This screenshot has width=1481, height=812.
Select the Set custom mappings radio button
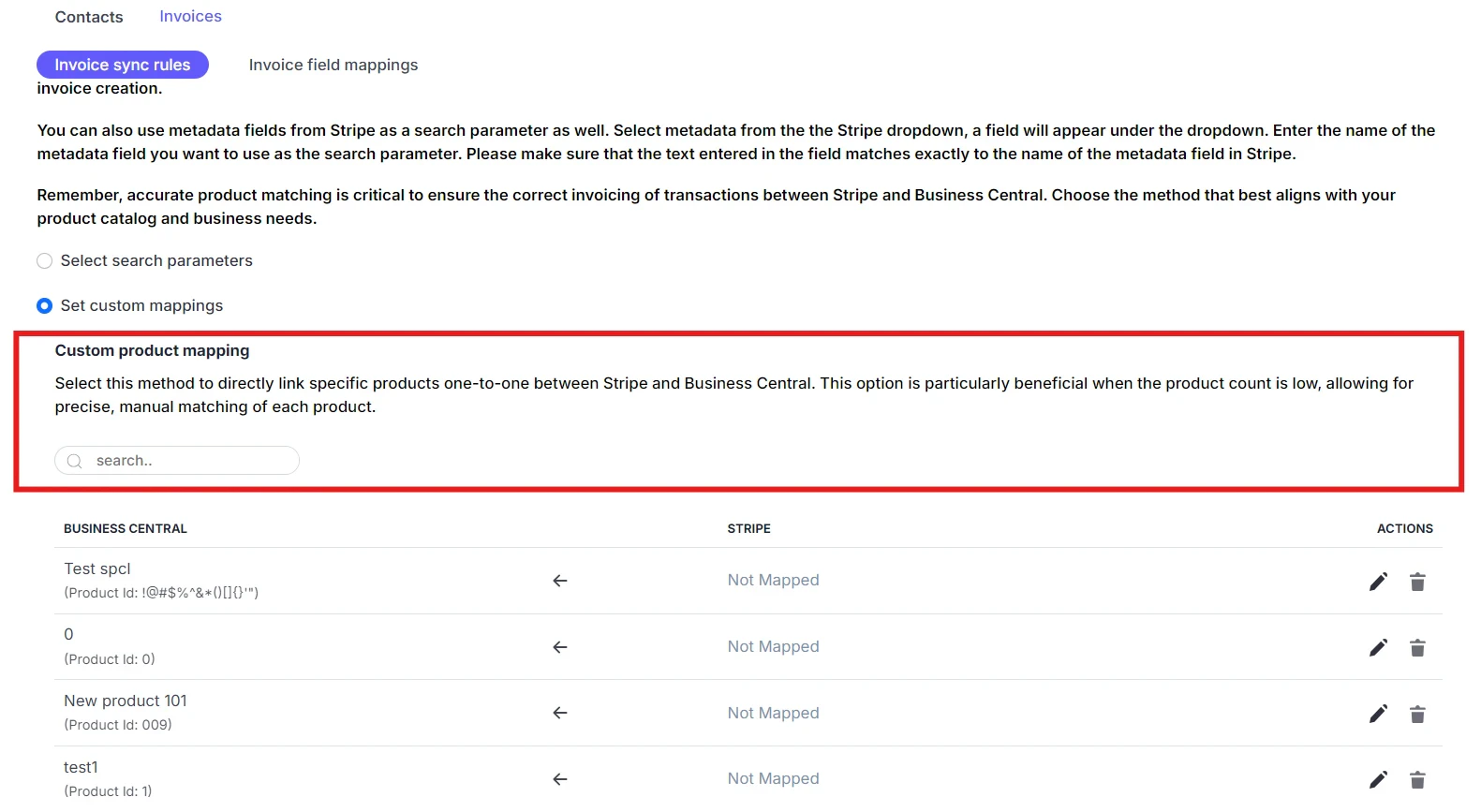tap(44, 305)
